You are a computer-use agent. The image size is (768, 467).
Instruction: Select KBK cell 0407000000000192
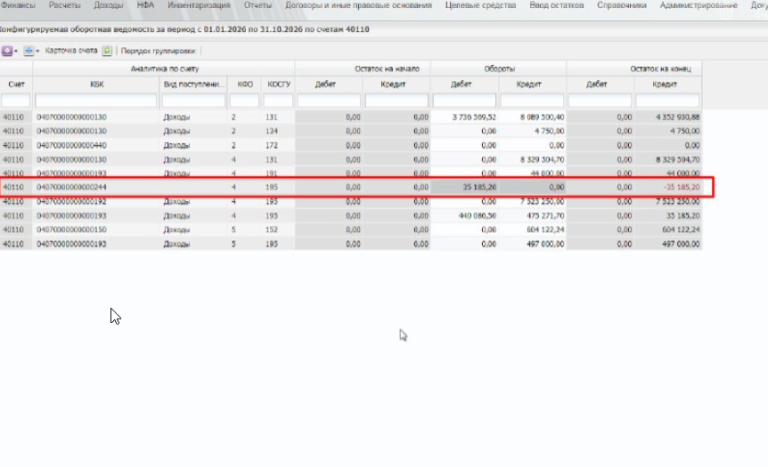72,201
